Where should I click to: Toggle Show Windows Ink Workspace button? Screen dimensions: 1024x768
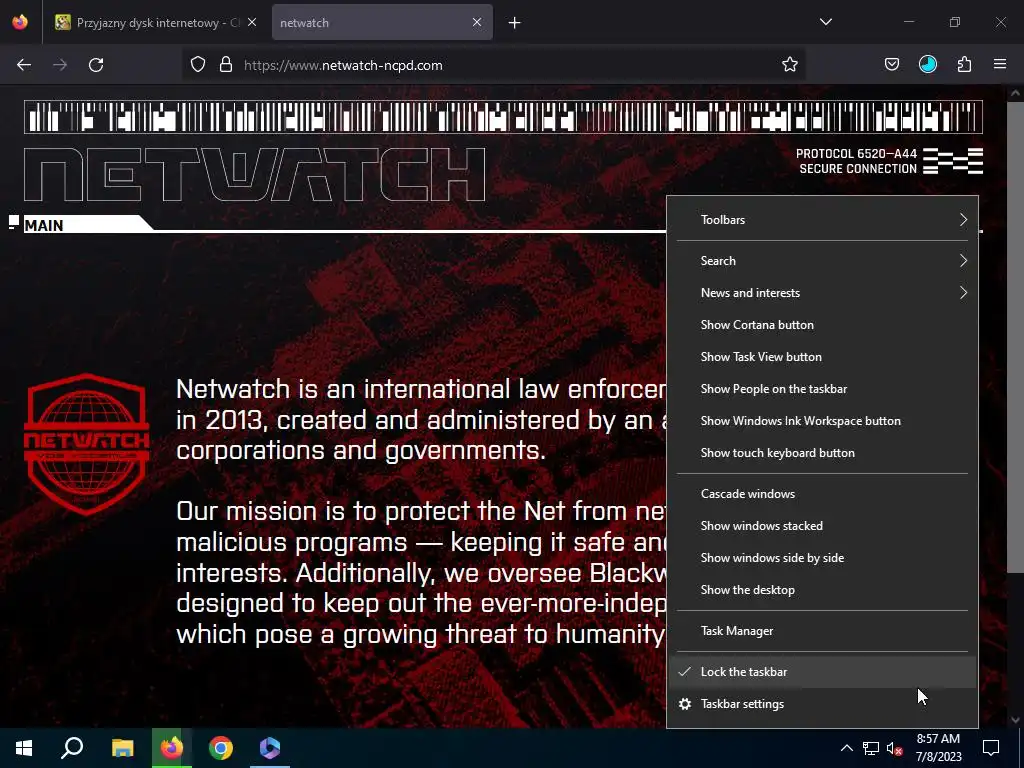tap(822, 421)
